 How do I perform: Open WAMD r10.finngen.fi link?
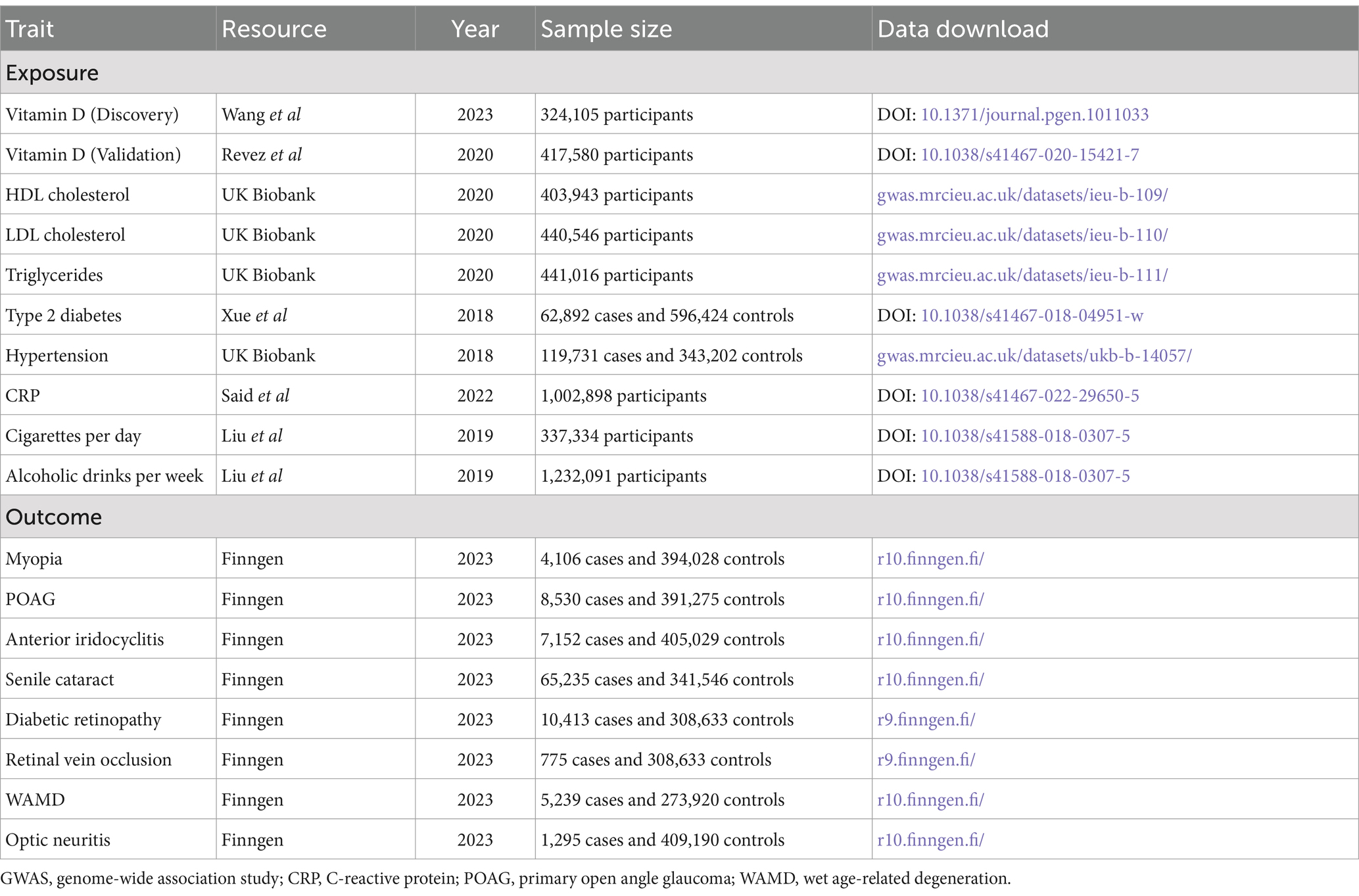tap(930, 799)
